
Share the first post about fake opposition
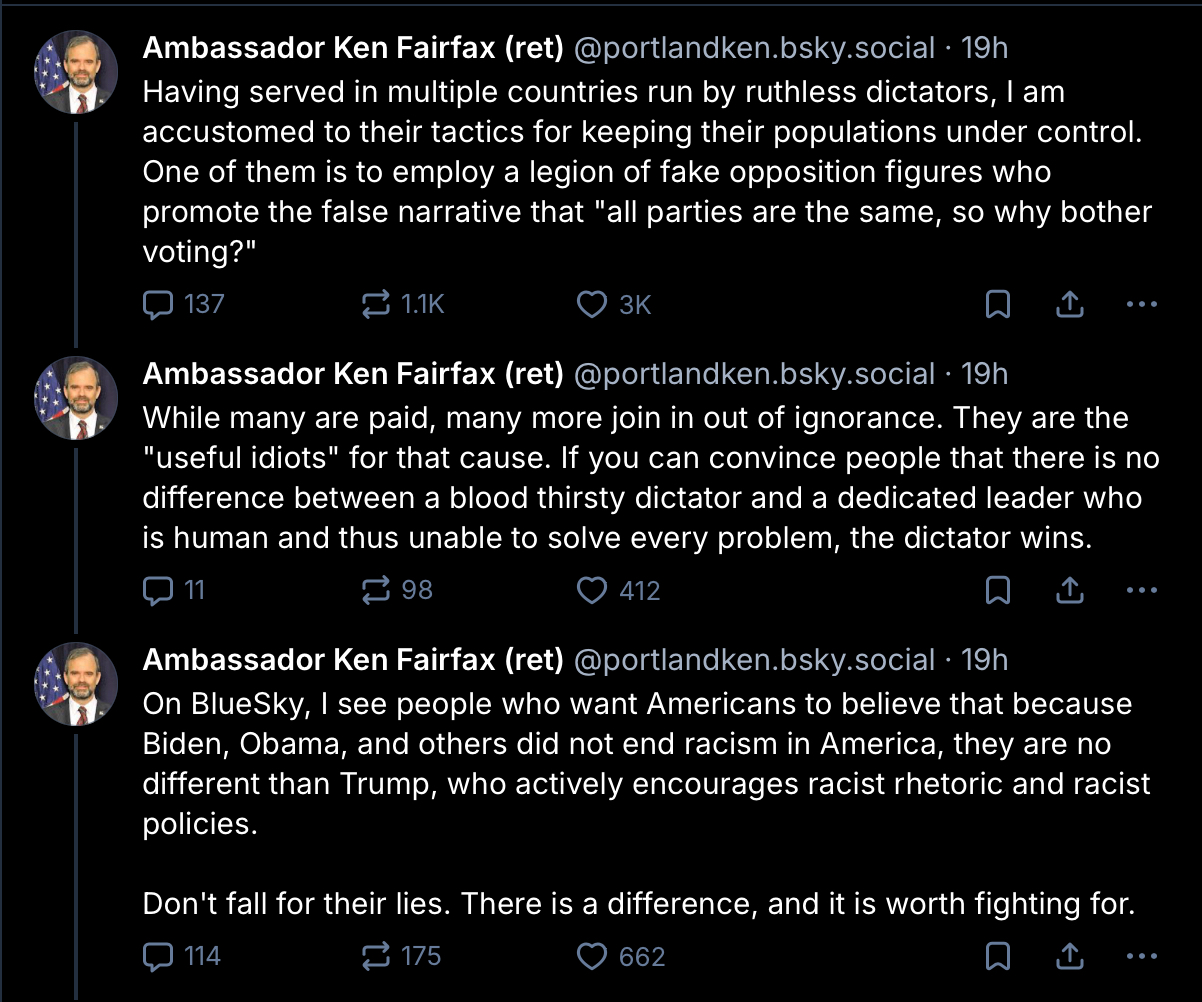[x=1070, y=304]
